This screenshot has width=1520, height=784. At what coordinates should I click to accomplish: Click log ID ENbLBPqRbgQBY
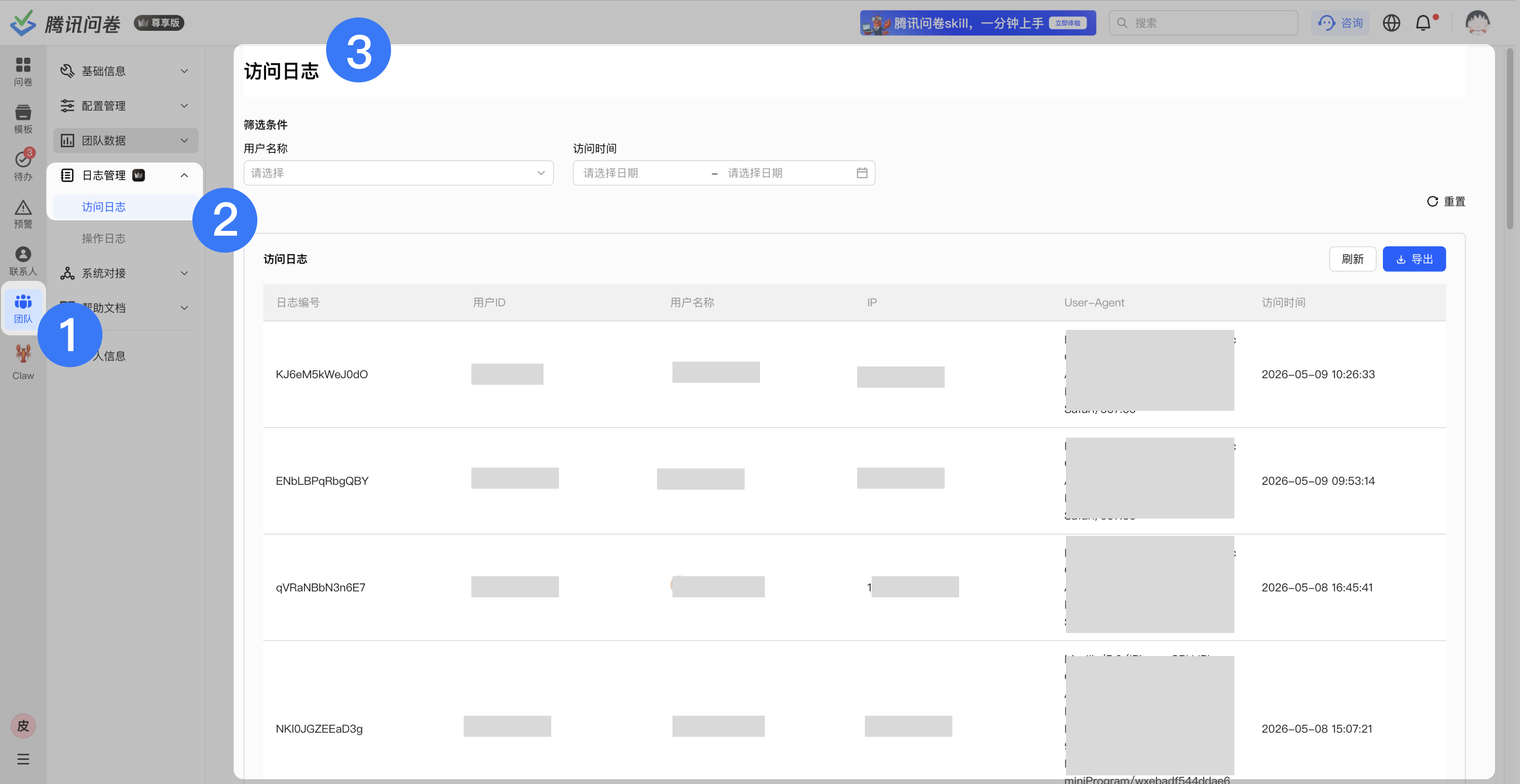click(x=322, y=481)
